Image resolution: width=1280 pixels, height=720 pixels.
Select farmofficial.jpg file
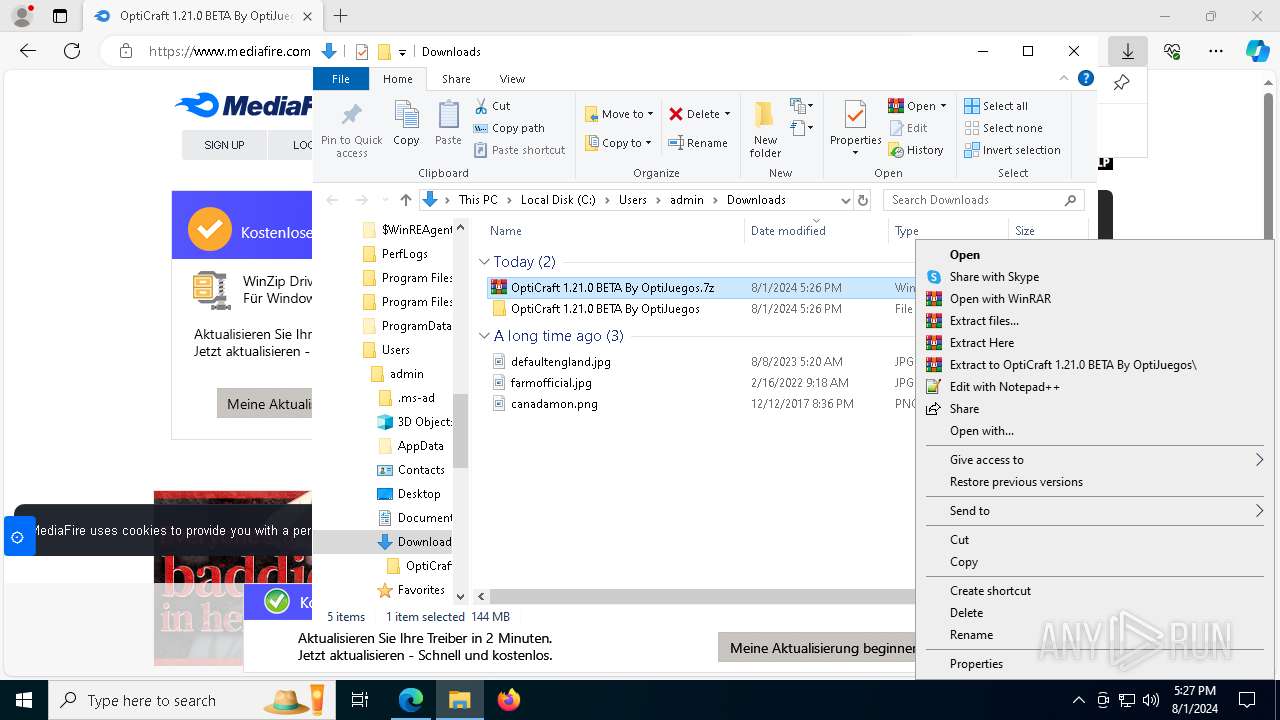[x=551, y=383]
